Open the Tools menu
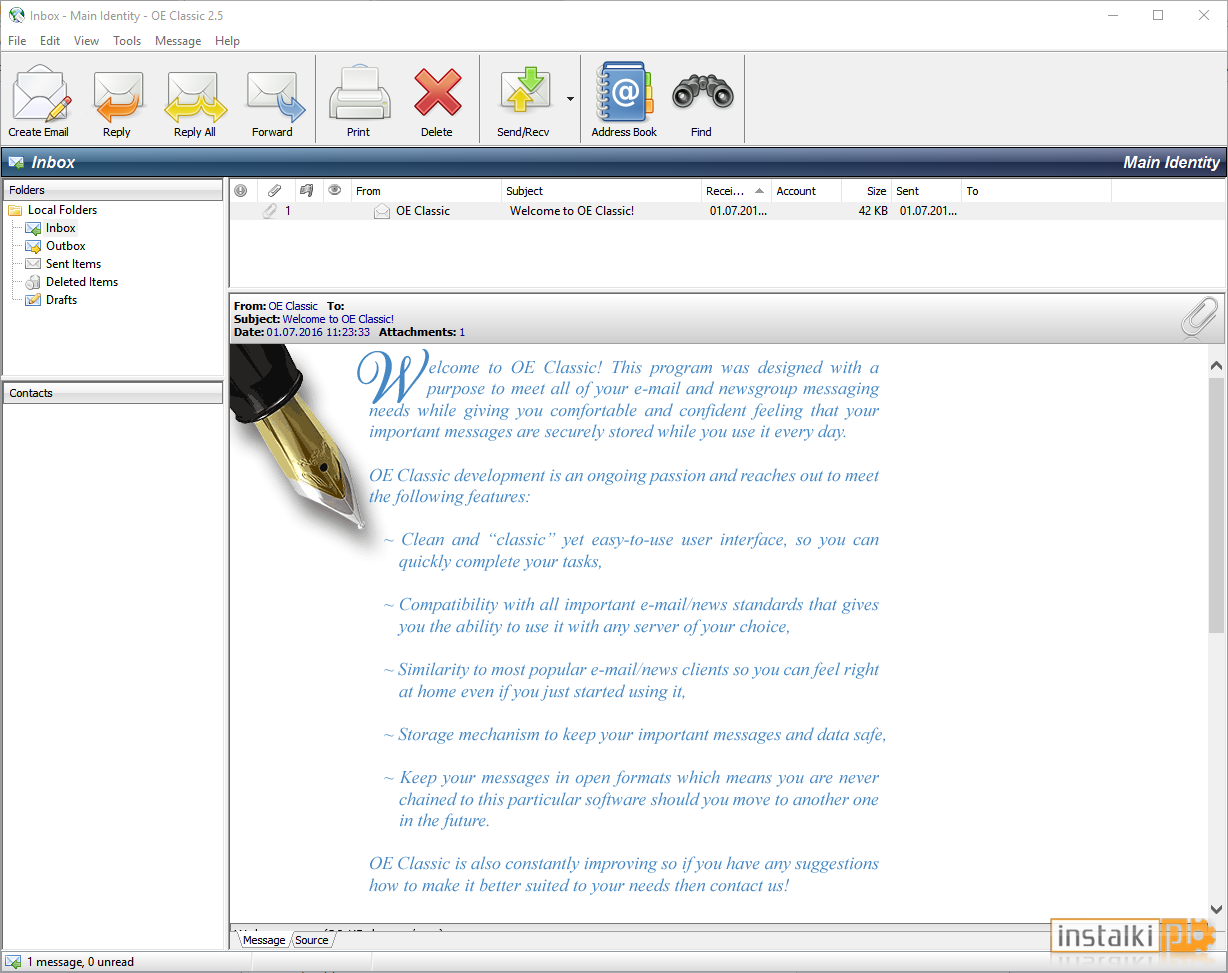 tap(127, 41)
